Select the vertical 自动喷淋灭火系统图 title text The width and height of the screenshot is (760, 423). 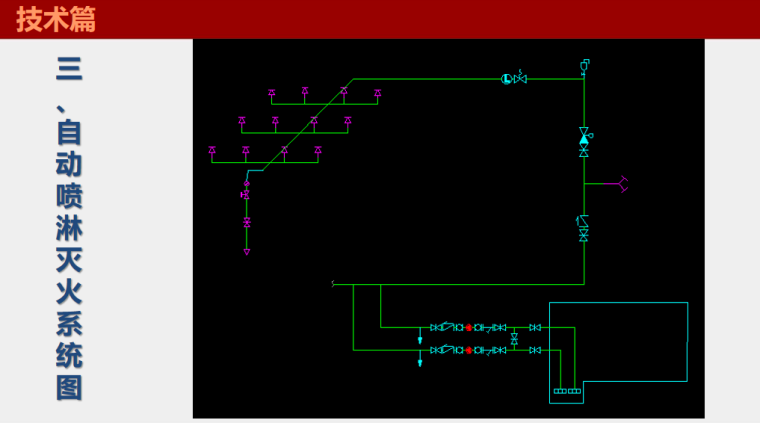click(69, 229)
